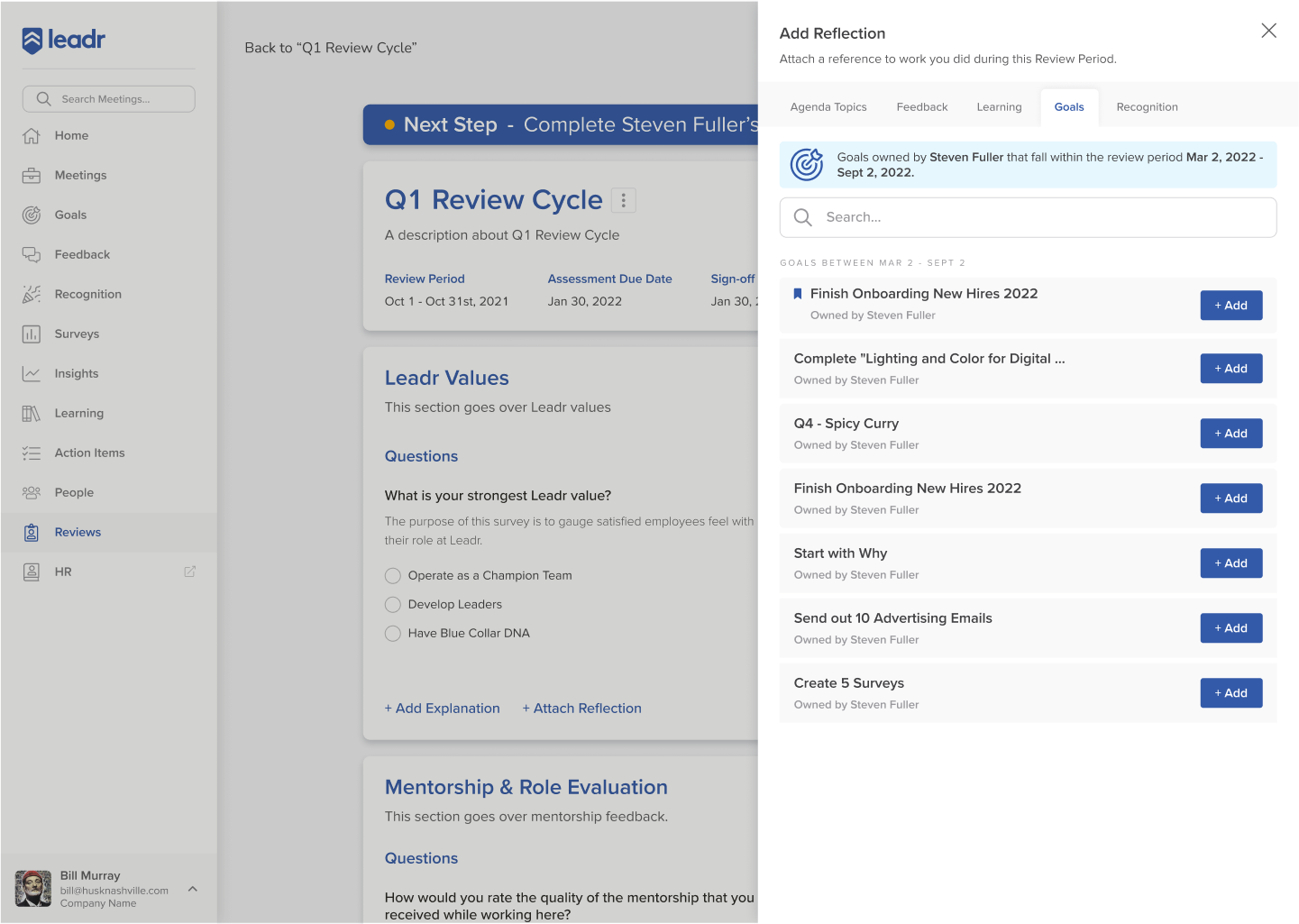1299x924 pixels.
Task: Switch to the Feedback tab in panel
Action: 922,107
